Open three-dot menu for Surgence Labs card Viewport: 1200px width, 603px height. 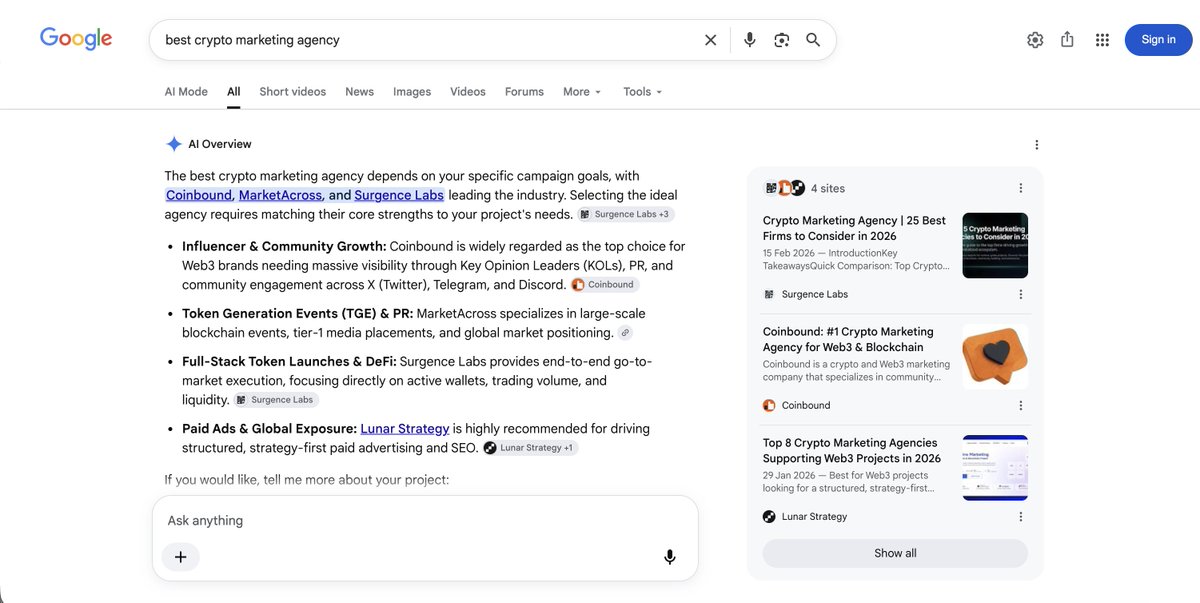(x=1020, y=294)
